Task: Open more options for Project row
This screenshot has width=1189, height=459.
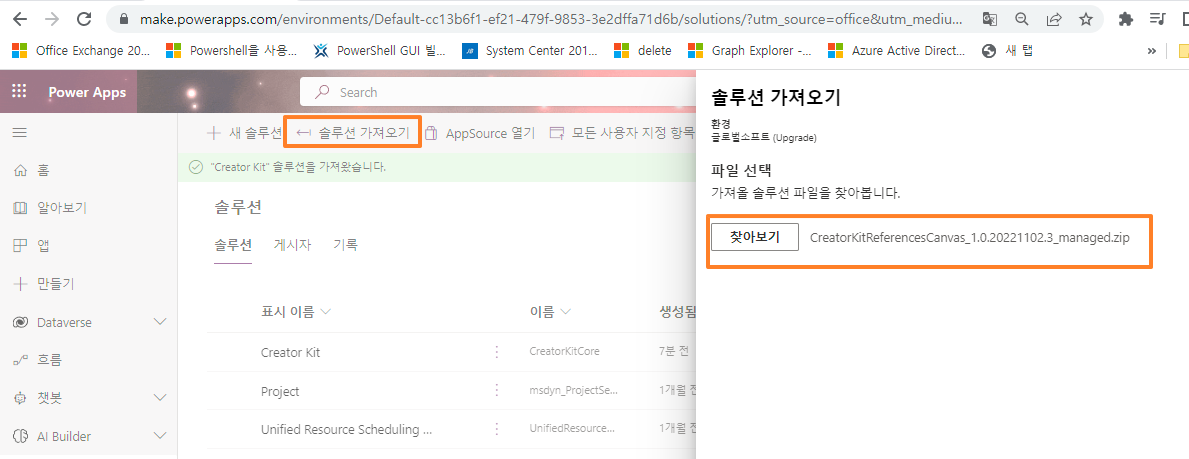Action: point(497,390)
